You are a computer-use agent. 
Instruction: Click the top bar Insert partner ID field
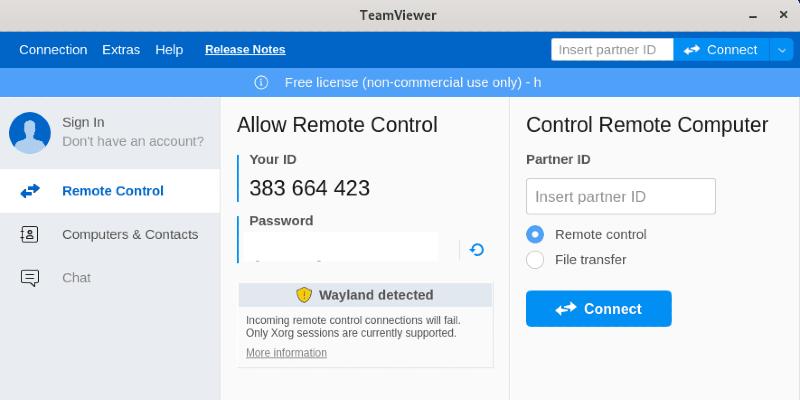(611, 50)
